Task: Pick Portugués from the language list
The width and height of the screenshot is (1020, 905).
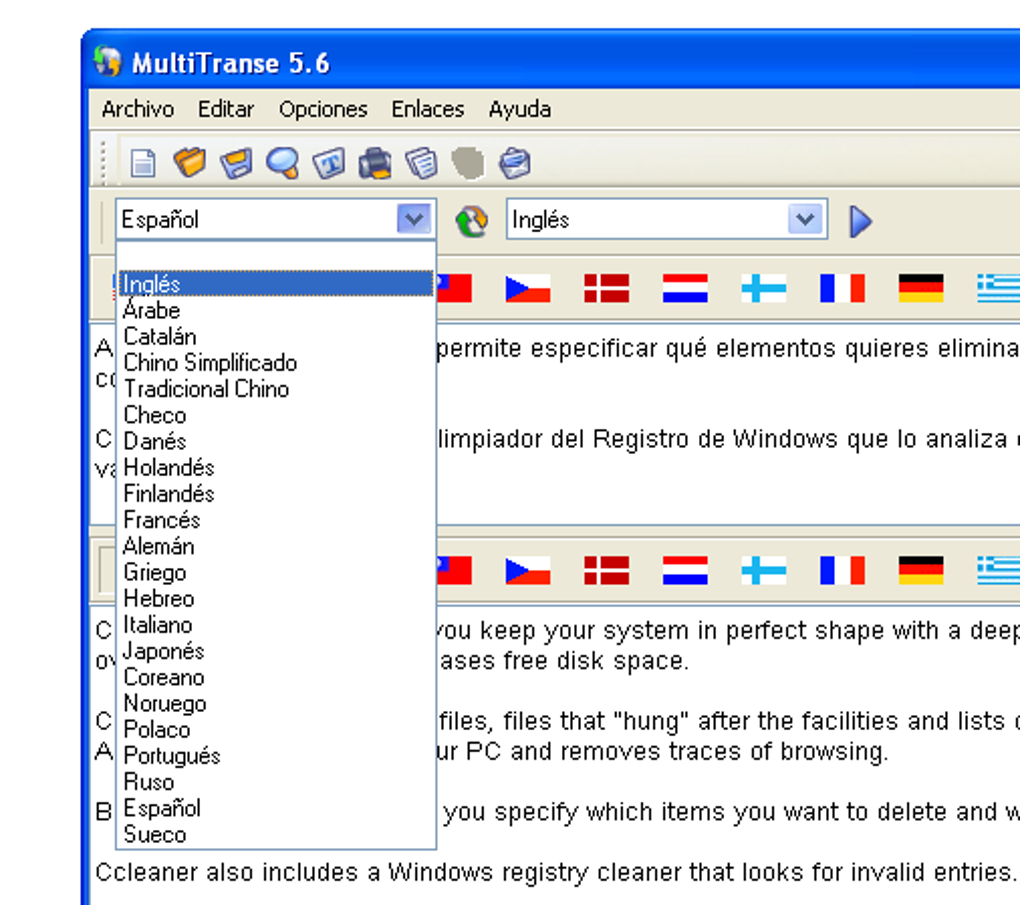Action: pyautogui.click(x=276, y=755)
